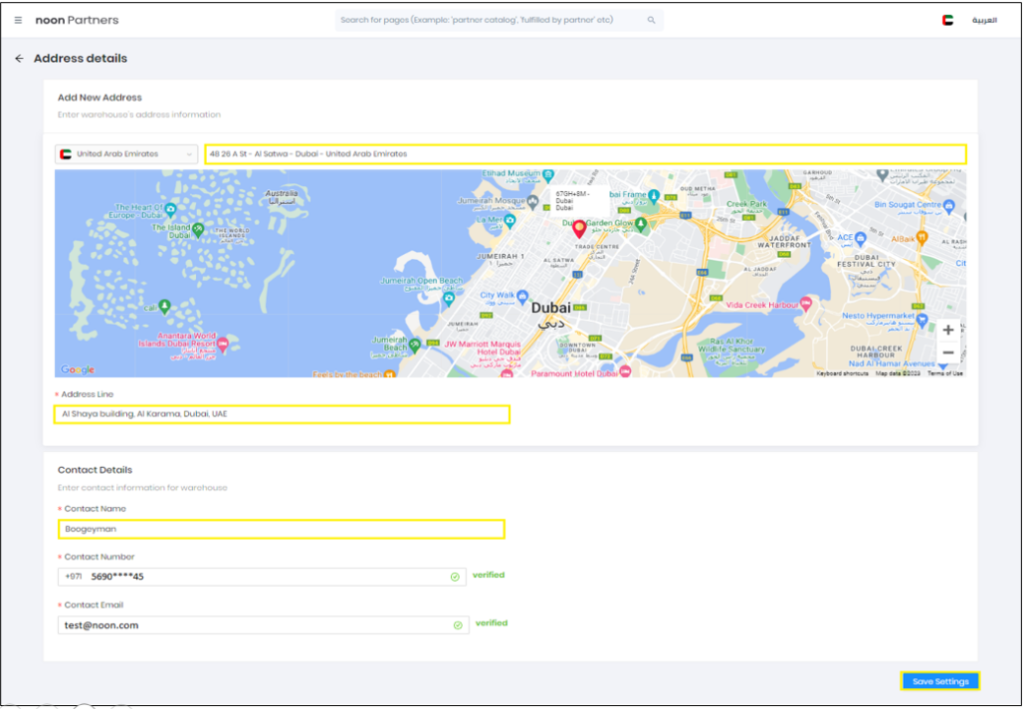Select the City Walk map marker
The height and width of the screenshot is (709, 1024).
[522, 297]
